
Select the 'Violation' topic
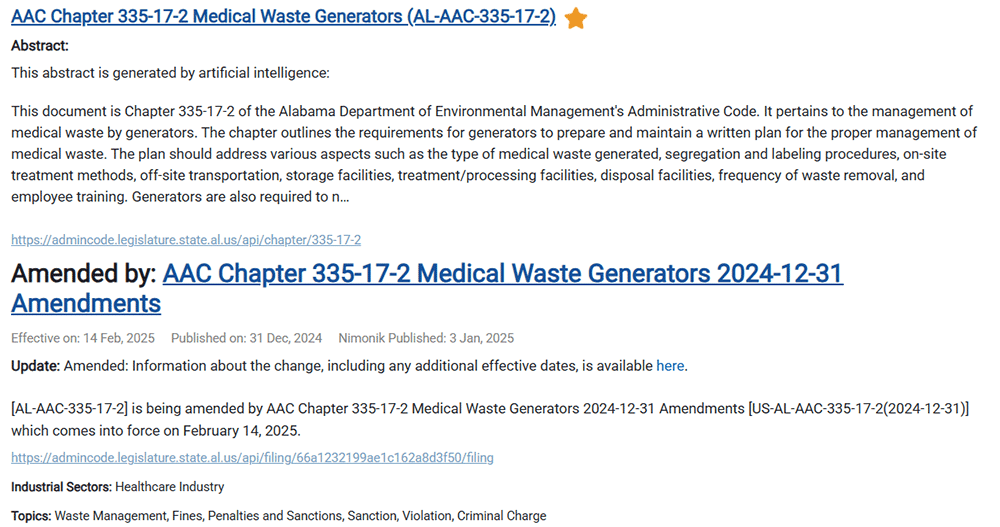point(426,516)
